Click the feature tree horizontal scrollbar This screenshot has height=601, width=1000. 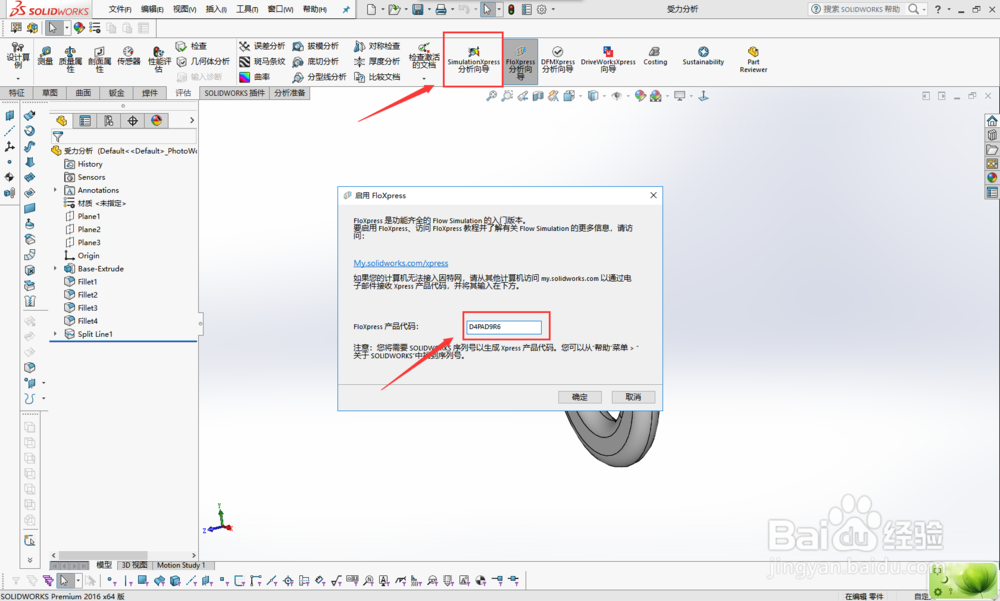pyautogui.click(x=123, y=555)
